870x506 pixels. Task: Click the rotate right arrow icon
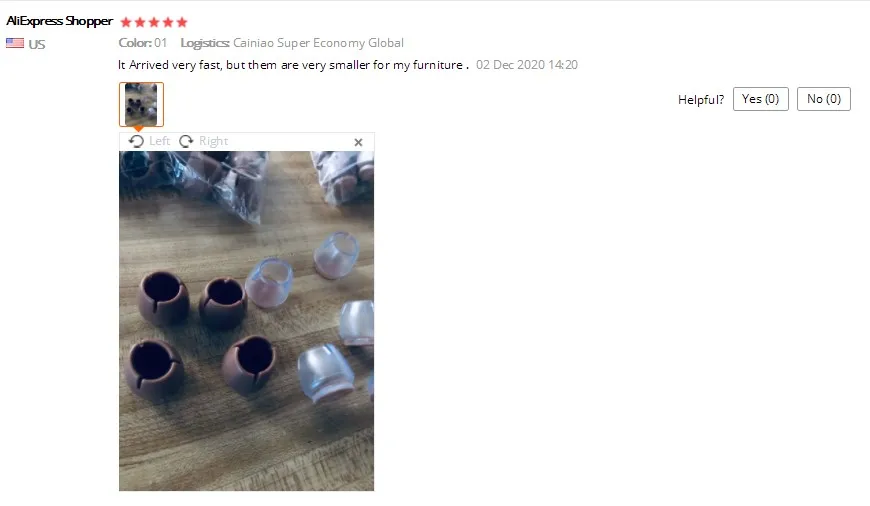tap(186, 141)
